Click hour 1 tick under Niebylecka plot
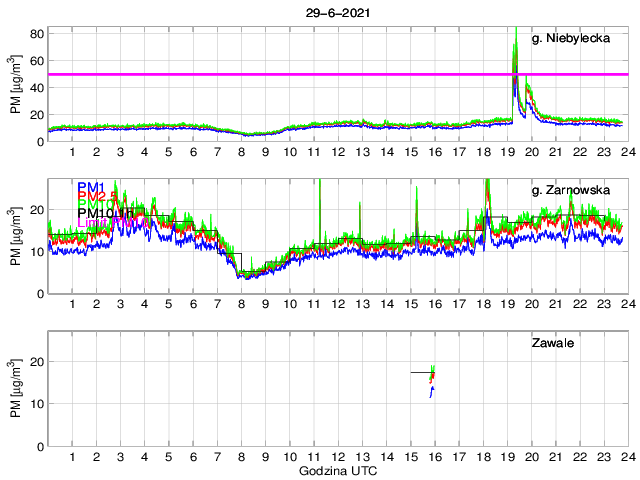Image resolution: width=640 pixels, height=480 pixels. point(72,152)
